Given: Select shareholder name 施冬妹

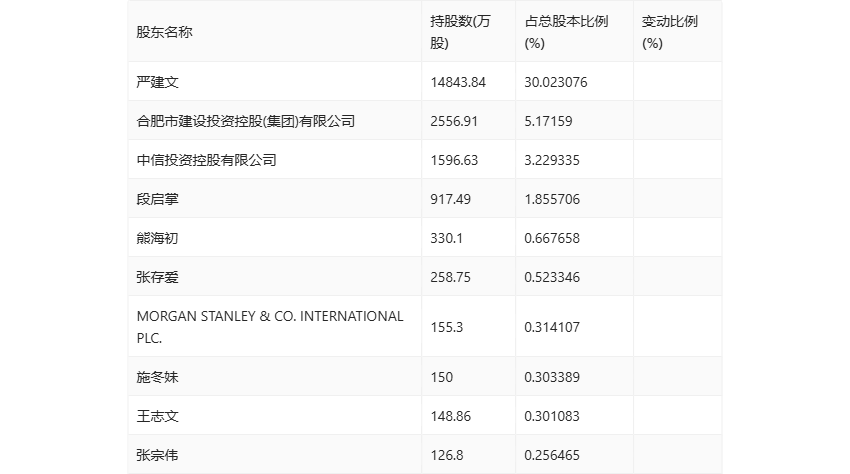Looking at the screenshot, I should point(157,377).
